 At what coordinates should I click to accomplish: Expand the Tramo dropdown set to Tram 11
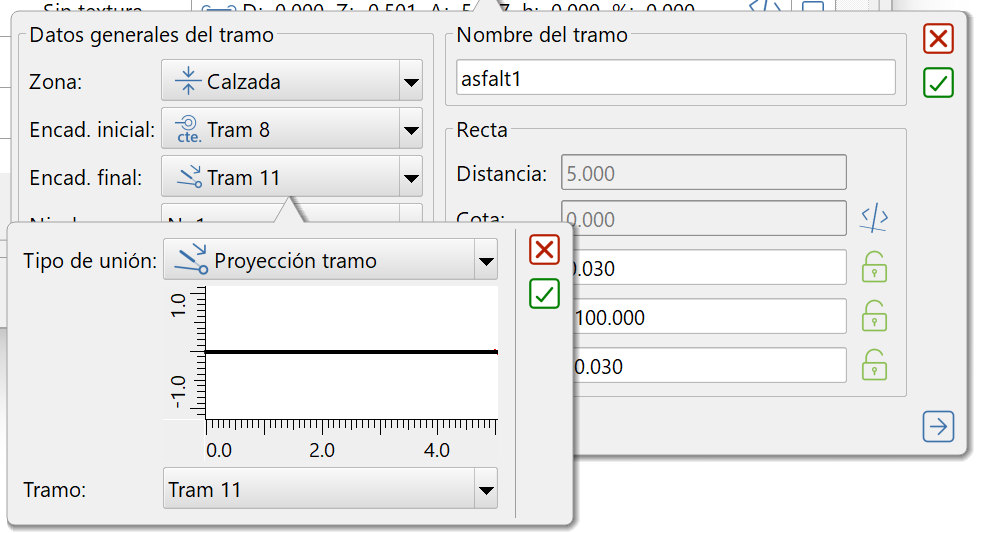[x=485, y=490]
